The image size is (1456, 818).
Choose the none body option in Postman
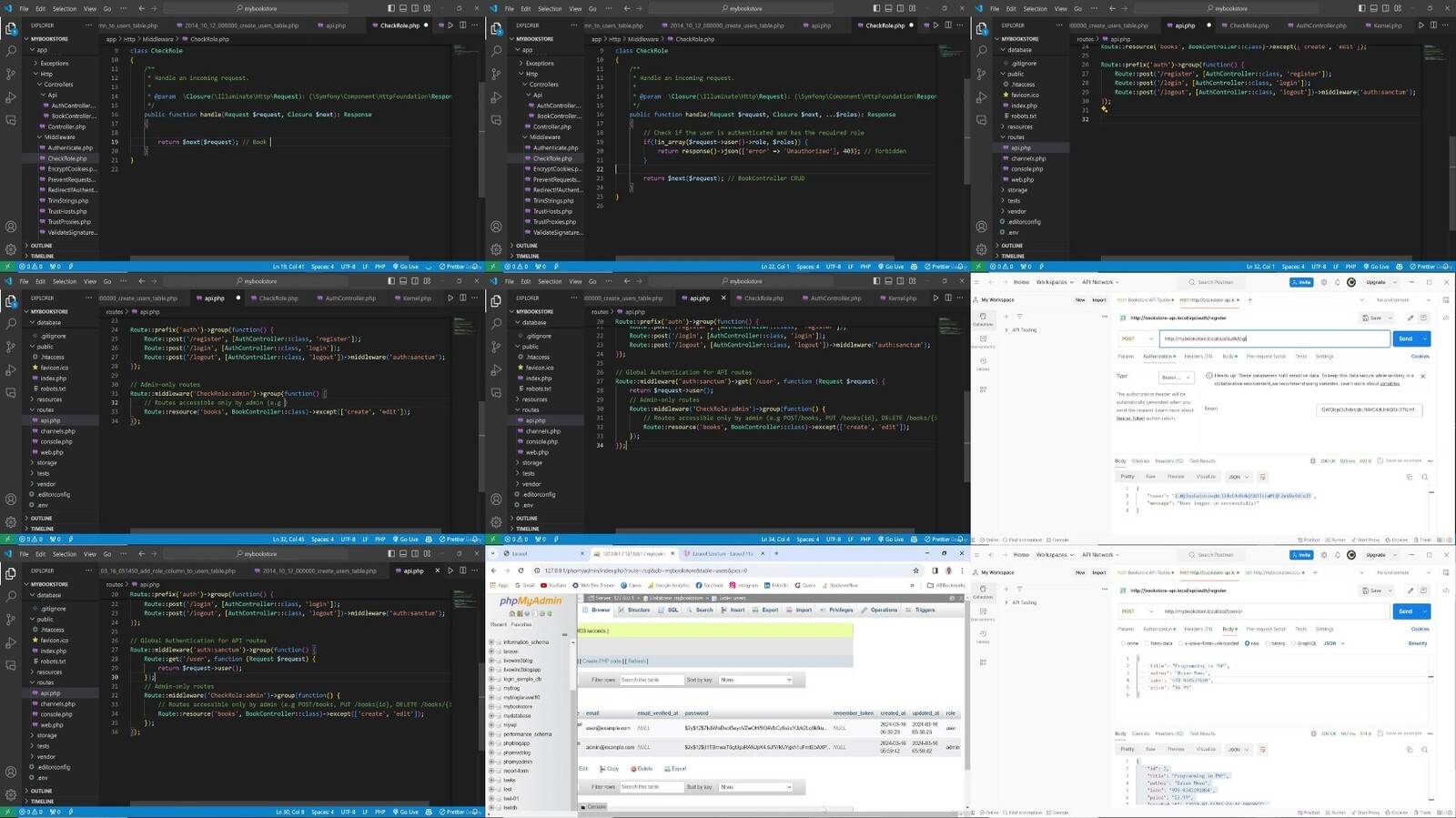pyautogui.click(x=1124, y=643)
